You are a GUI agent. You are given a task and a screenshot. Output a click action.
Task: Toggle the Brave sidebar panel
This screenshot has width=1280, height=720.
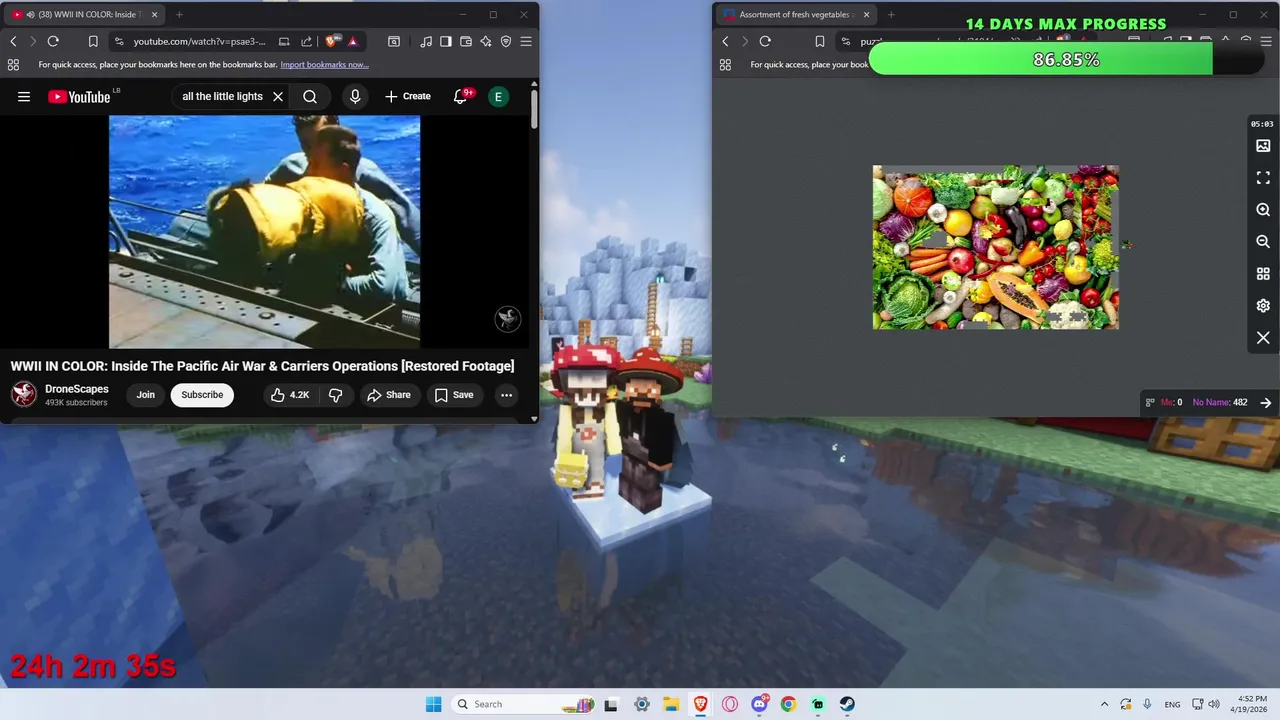pyautogui.click(x=446, y=41)
